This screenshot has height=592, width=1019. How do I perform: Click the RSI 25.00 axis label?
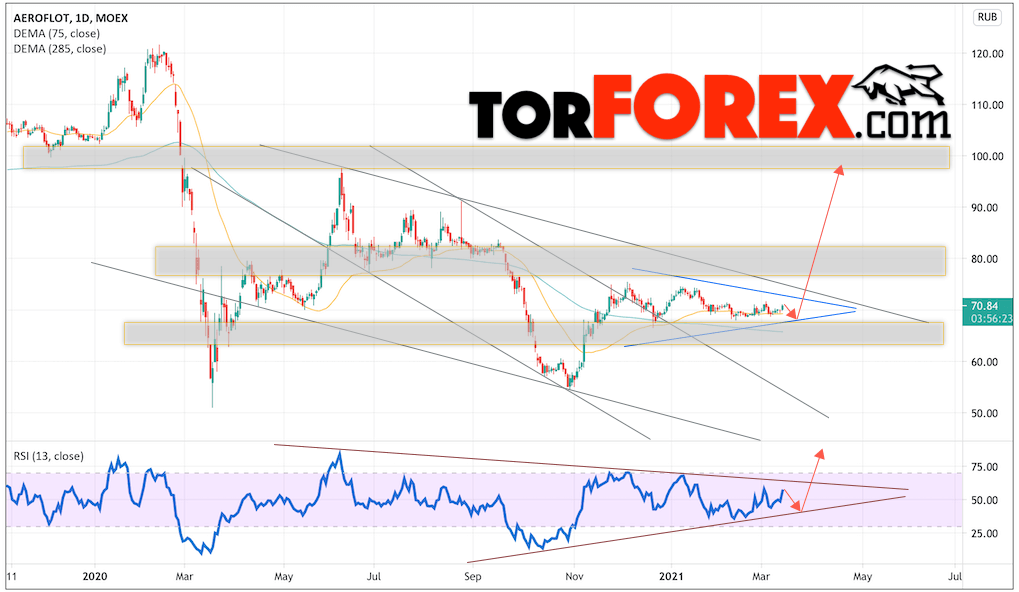(x=984, y=534)
